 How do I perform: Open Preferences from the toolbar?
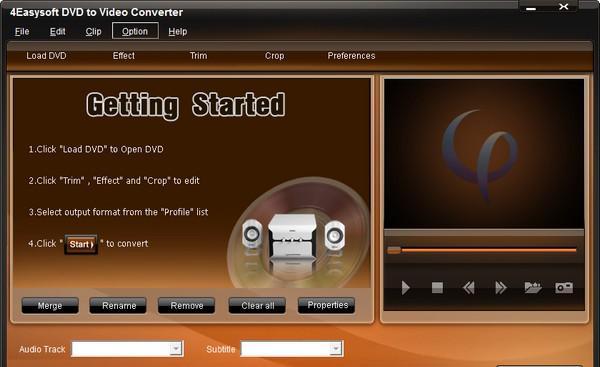point(351,56)
